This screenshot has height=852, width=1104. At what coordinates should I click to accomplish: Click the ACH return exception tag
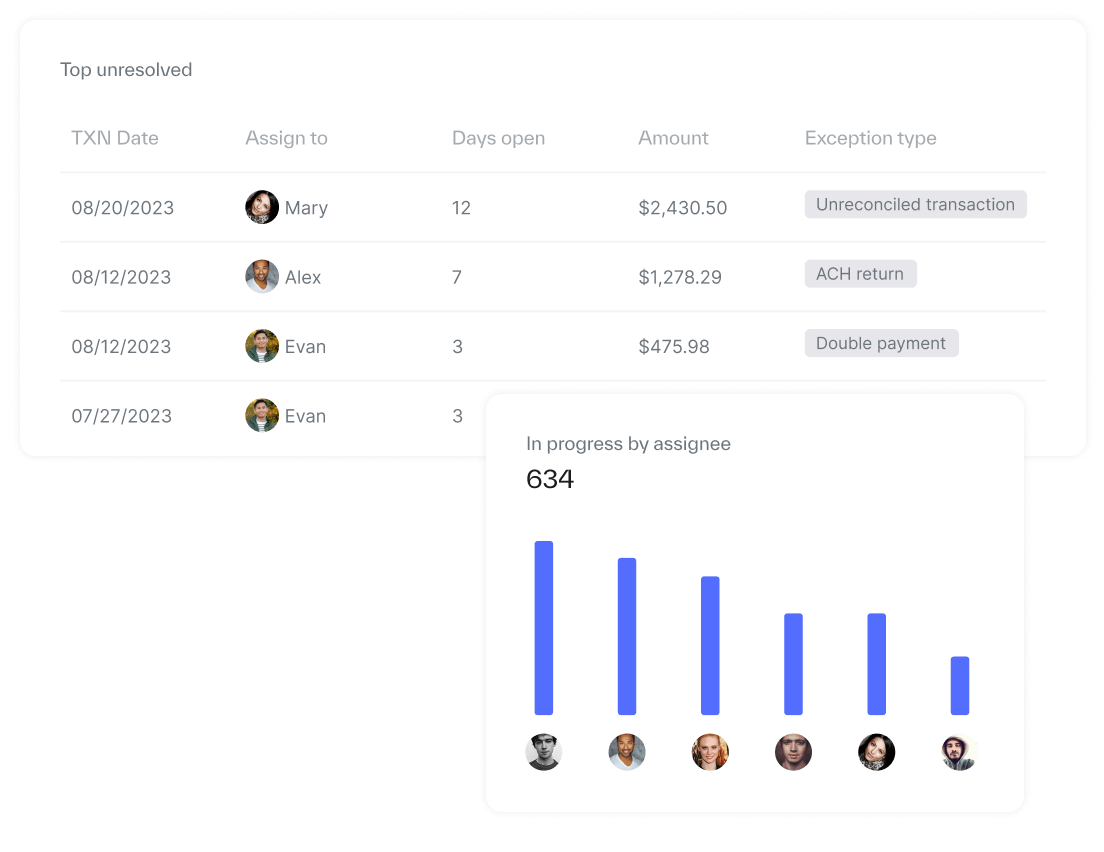pyautogui.click(x=860, y=274)
